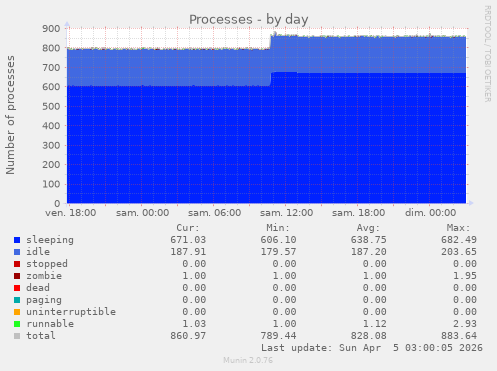Viewport: 497px width, 371px height.
Task: Click sleeping current value 671.03
Action: (188, 240)
